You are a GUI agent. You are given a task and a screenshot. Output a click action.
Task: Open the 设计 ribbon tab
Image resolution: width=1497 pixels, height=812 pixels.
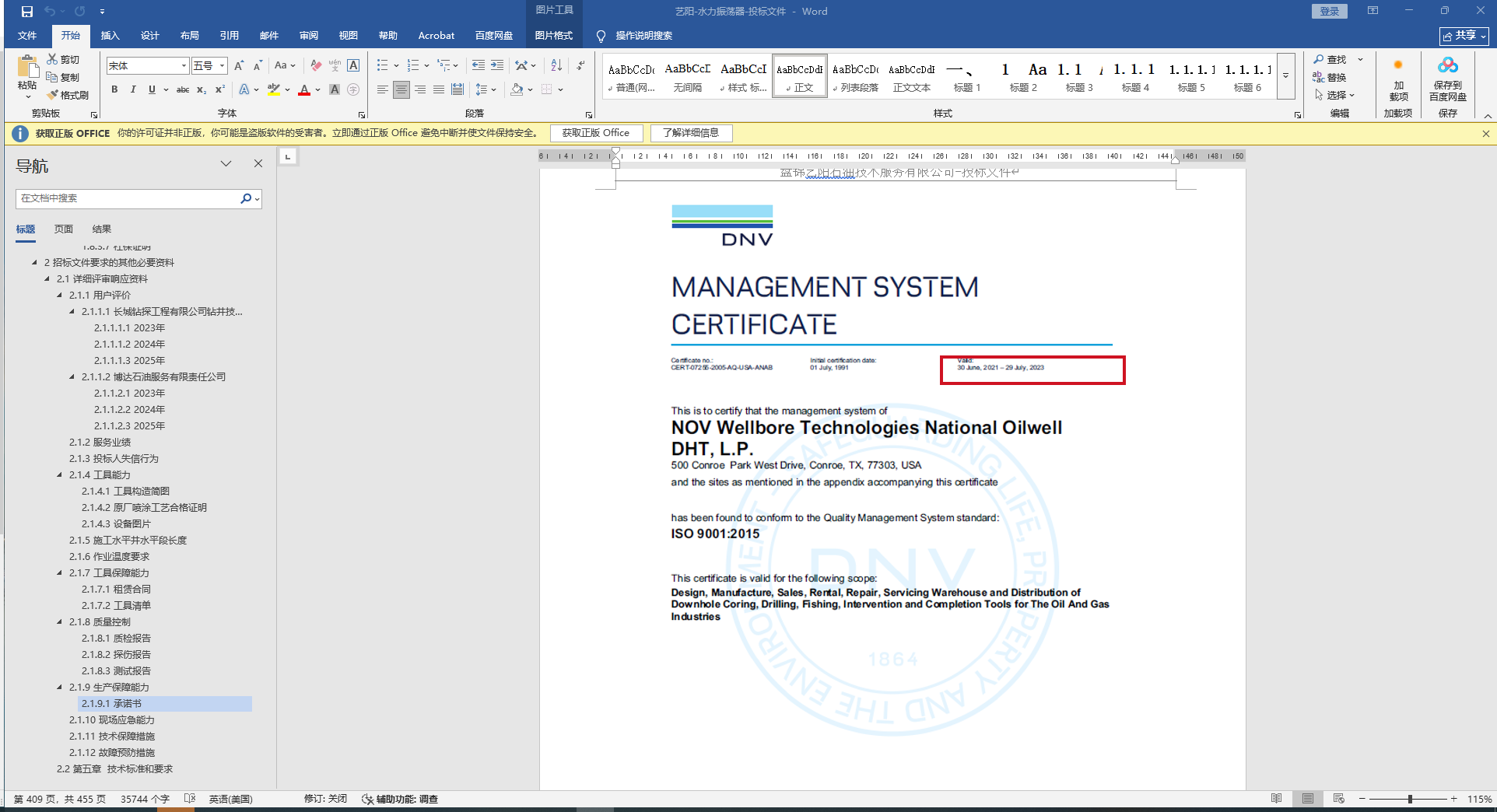pos(149,36)
